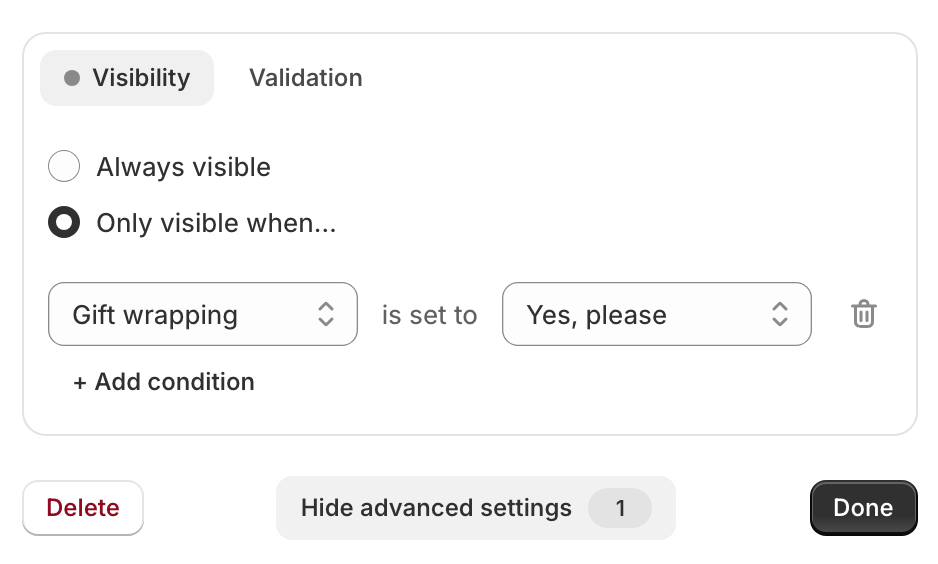
Task: Click the Only visible when... label text
Action: click(217, 223)
